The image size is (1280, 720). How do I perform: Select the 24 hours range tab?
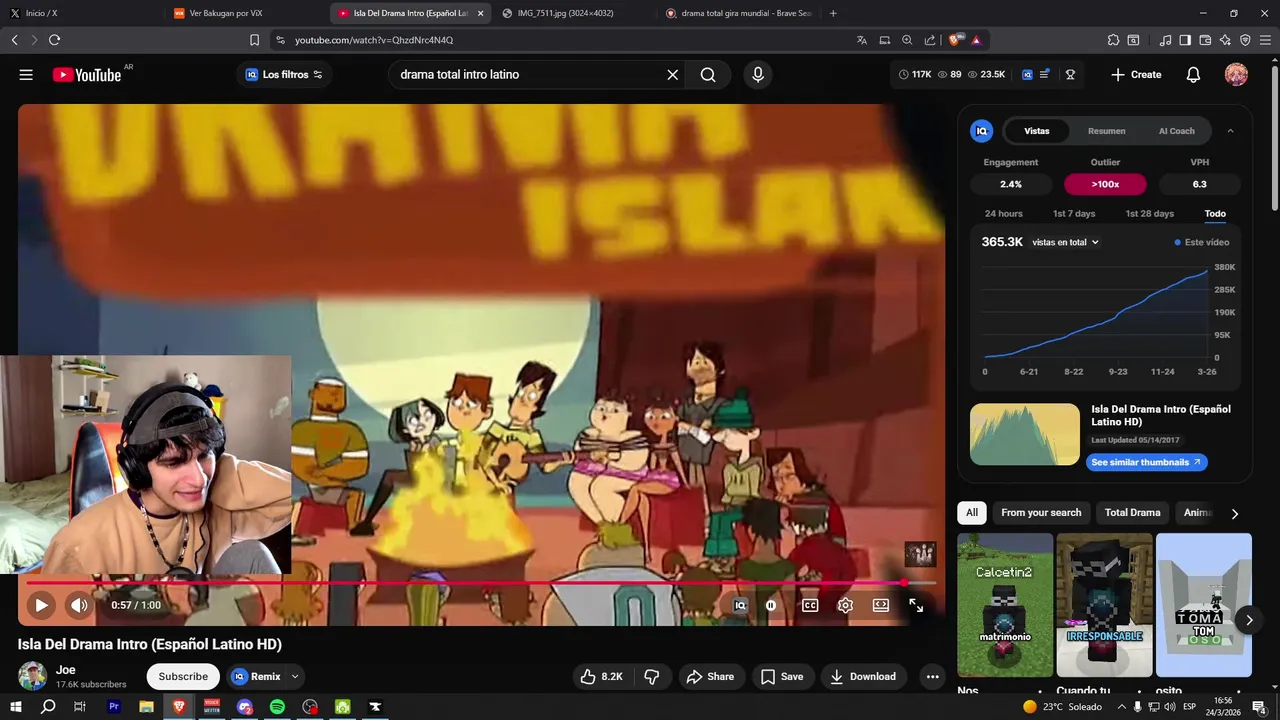point(1003,214)
